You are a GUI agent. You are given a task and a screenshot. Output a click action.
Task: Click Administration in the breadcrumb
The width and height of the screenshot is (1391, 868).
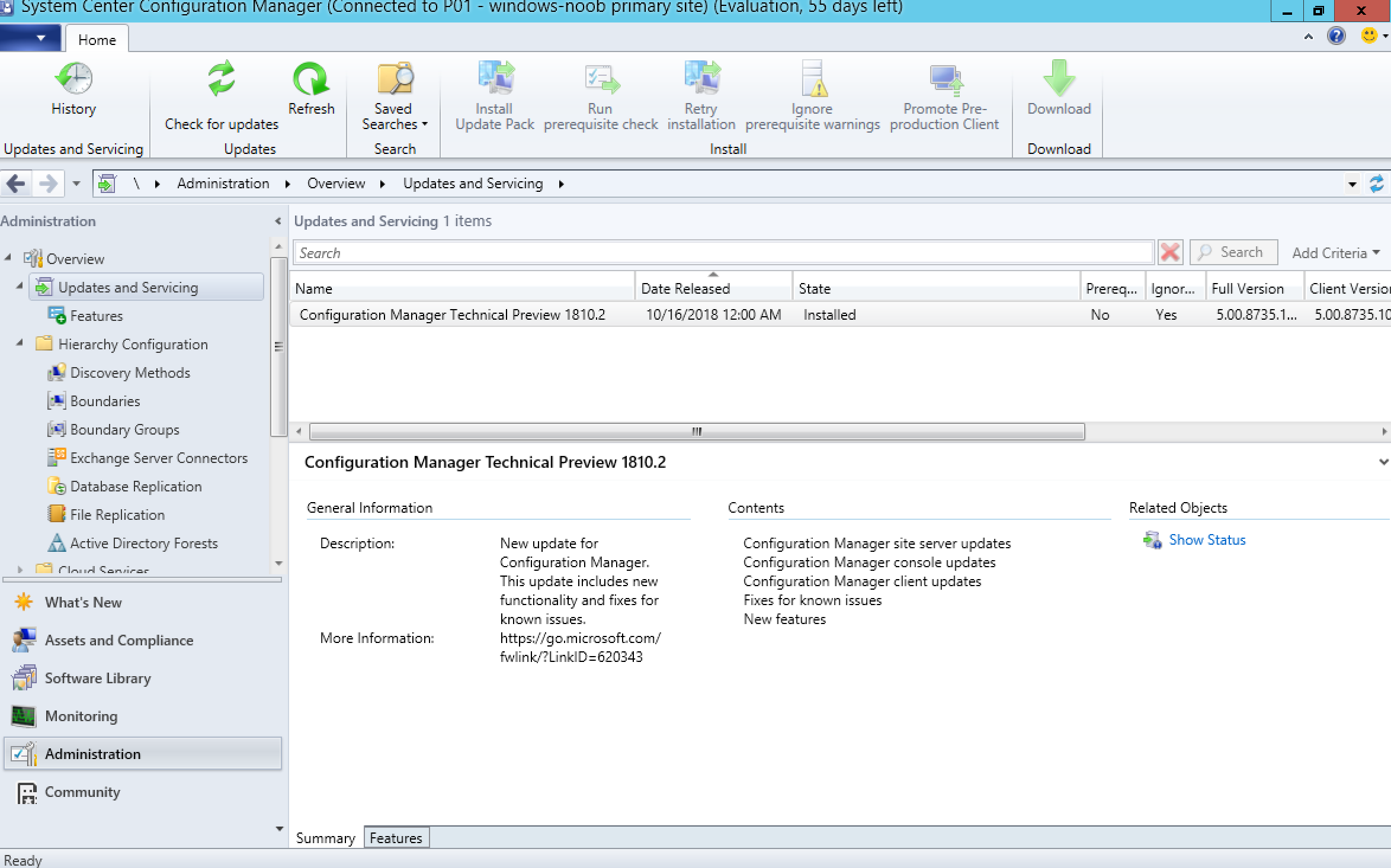pyautogui.click(x=223, y=184)
